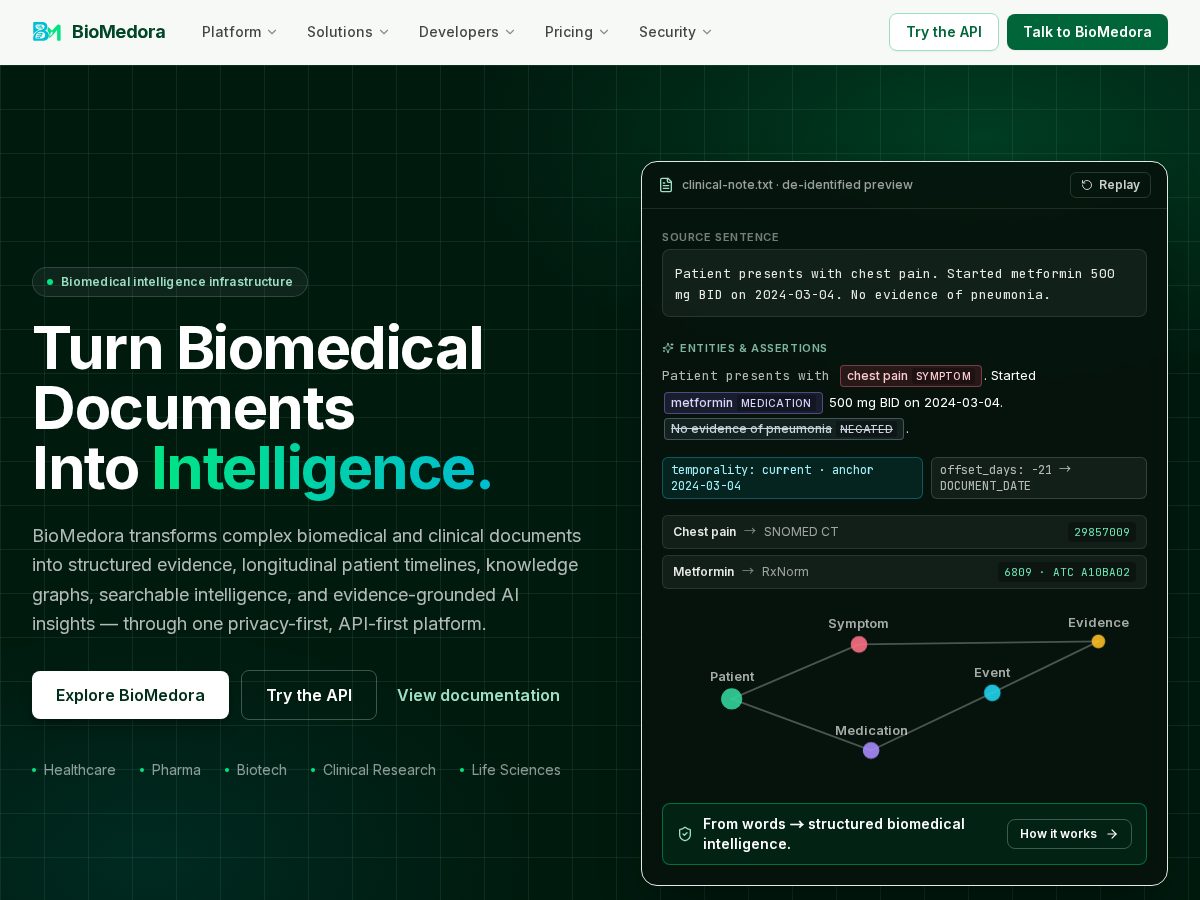
Task: Open the Platform menu
Action: click(240, 32)
